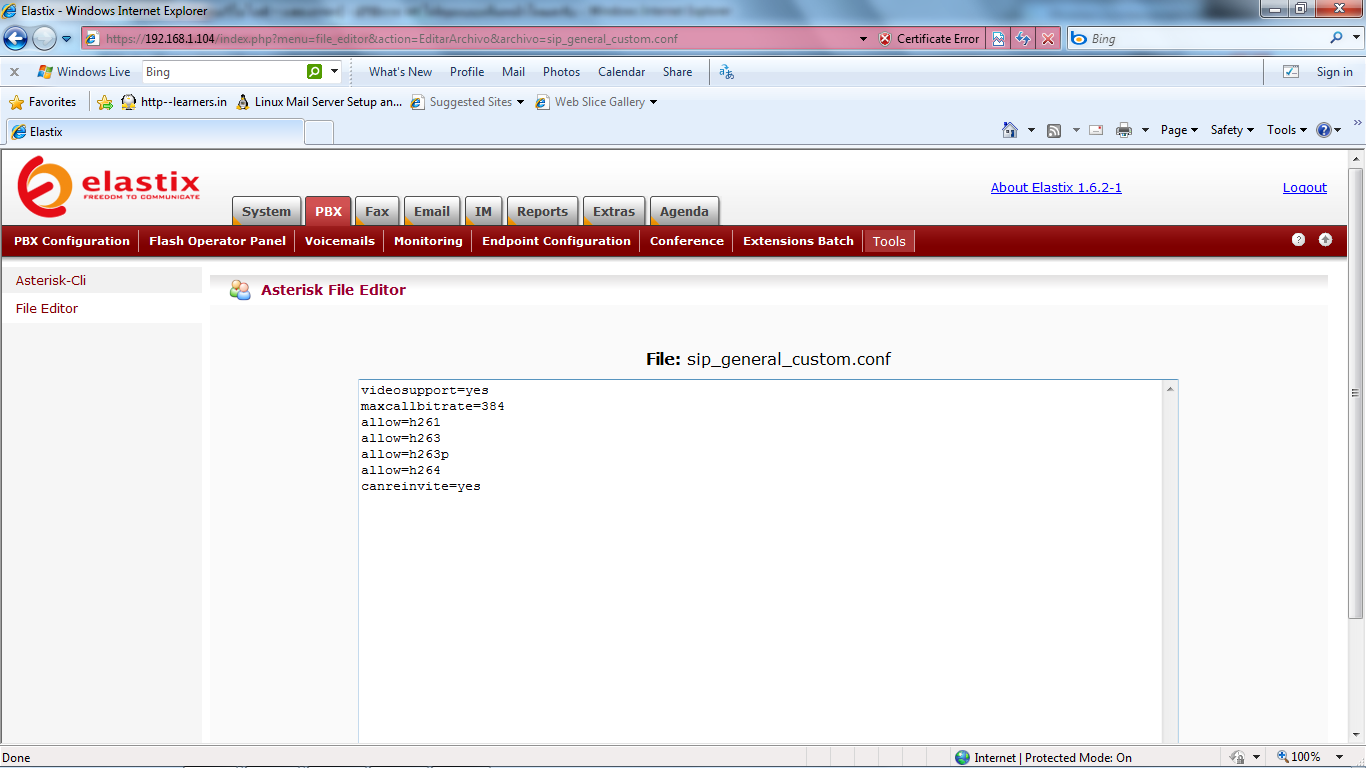This screenshot has width=1366, height=768.
Task: Open the Safety dropdown menu
Action: 1232,130
